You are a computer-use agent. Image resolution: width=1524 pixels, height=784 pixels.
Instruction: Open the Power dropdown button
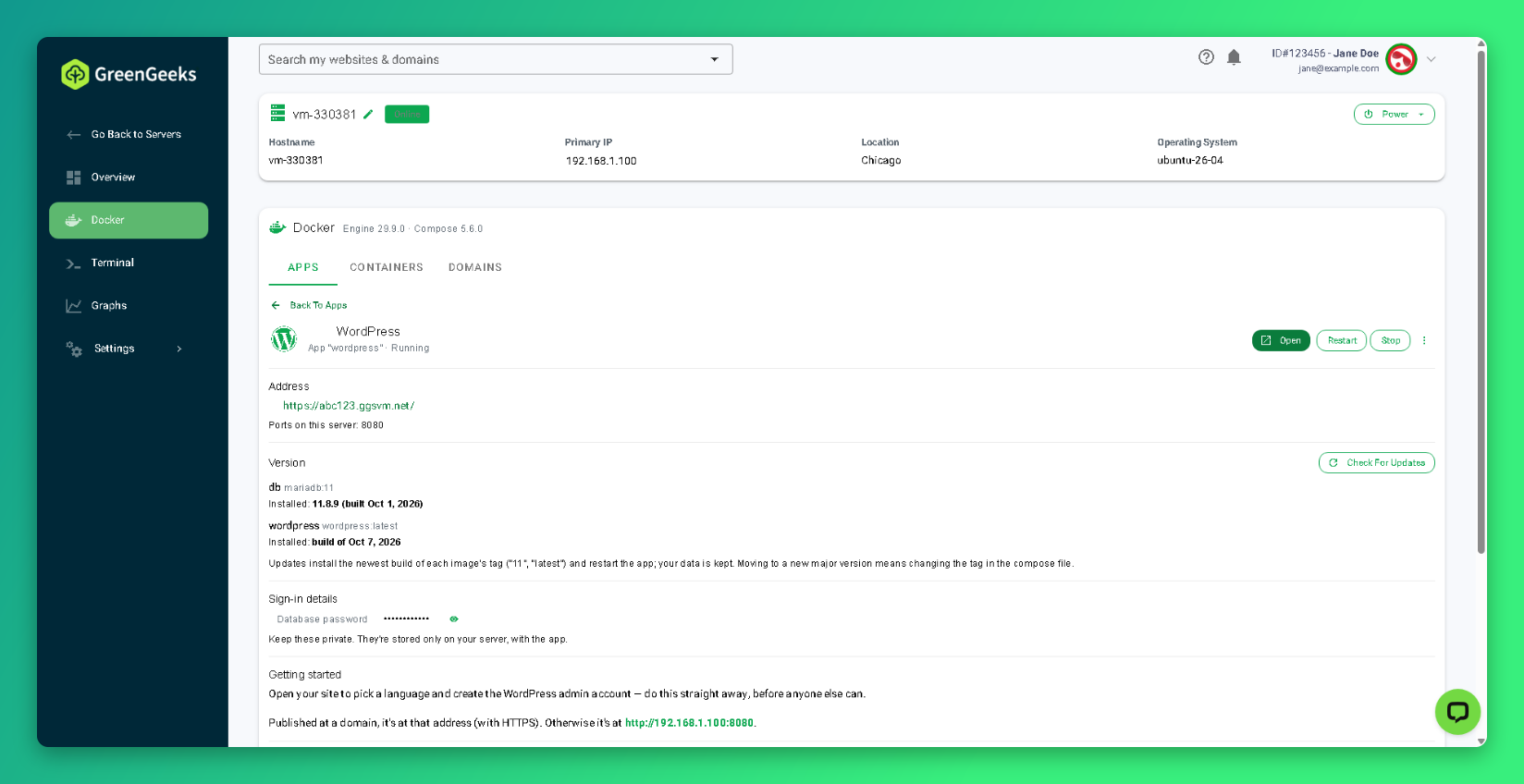1394,115
